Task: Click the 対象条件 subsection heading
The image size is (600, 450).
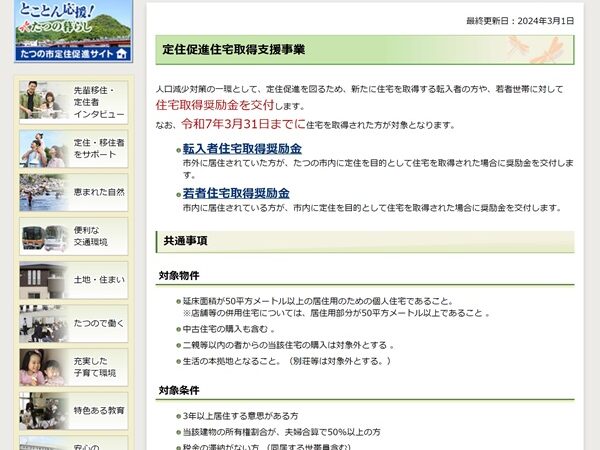Action: pos(179,391)
